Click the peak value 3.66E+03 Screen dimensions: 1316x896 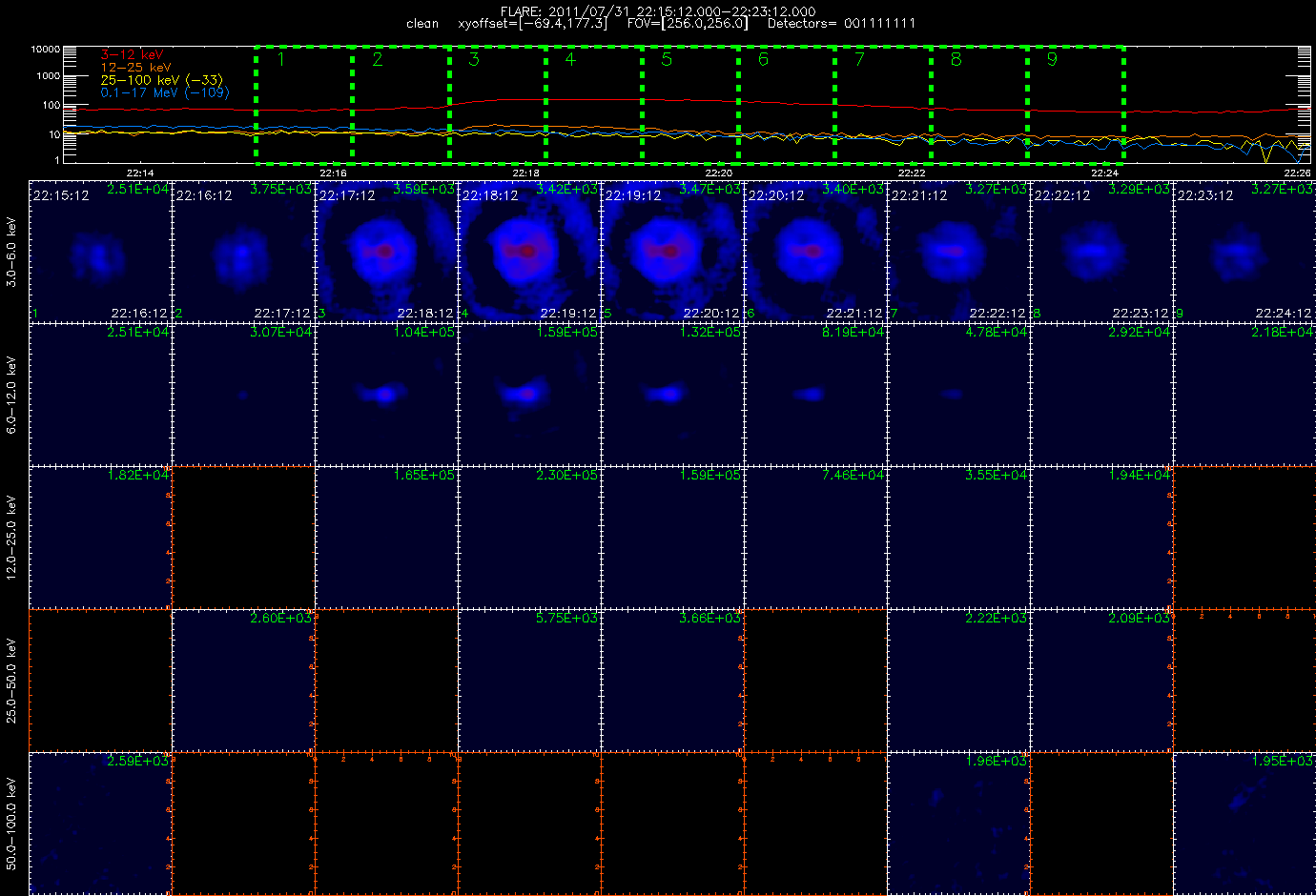[709, 619]
